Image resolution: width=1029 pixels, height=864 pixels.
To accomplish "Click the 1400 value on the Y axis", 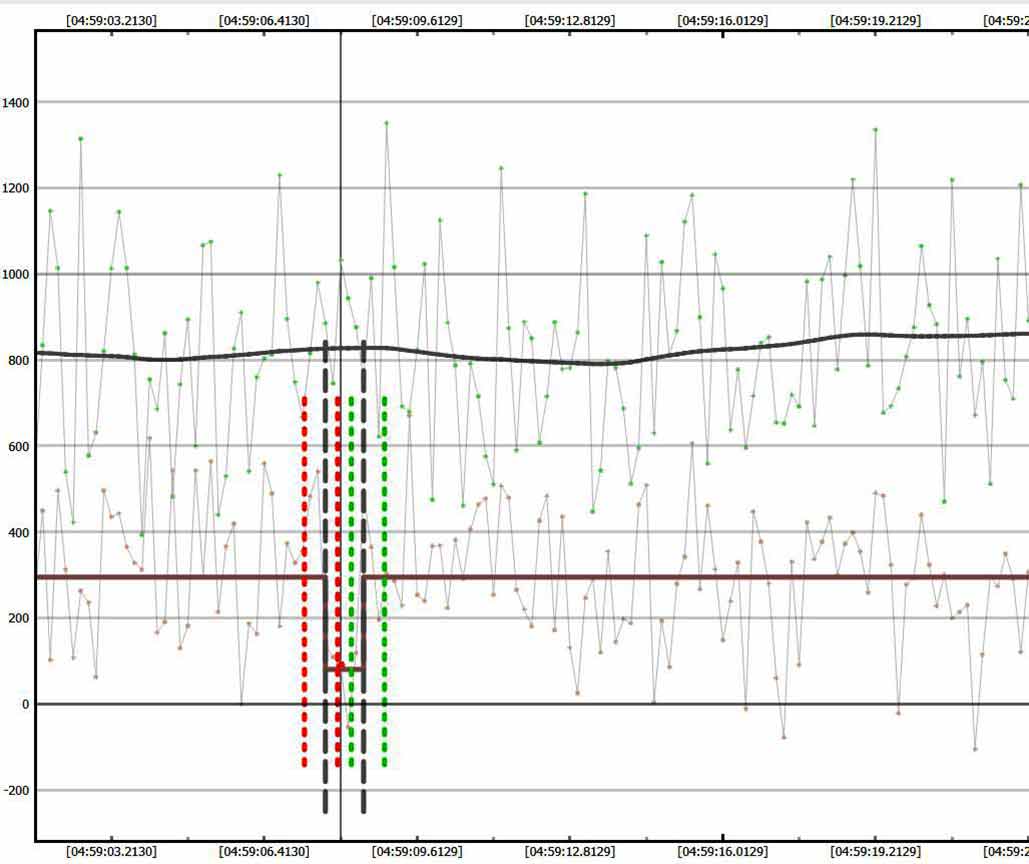I will [16, 102].
